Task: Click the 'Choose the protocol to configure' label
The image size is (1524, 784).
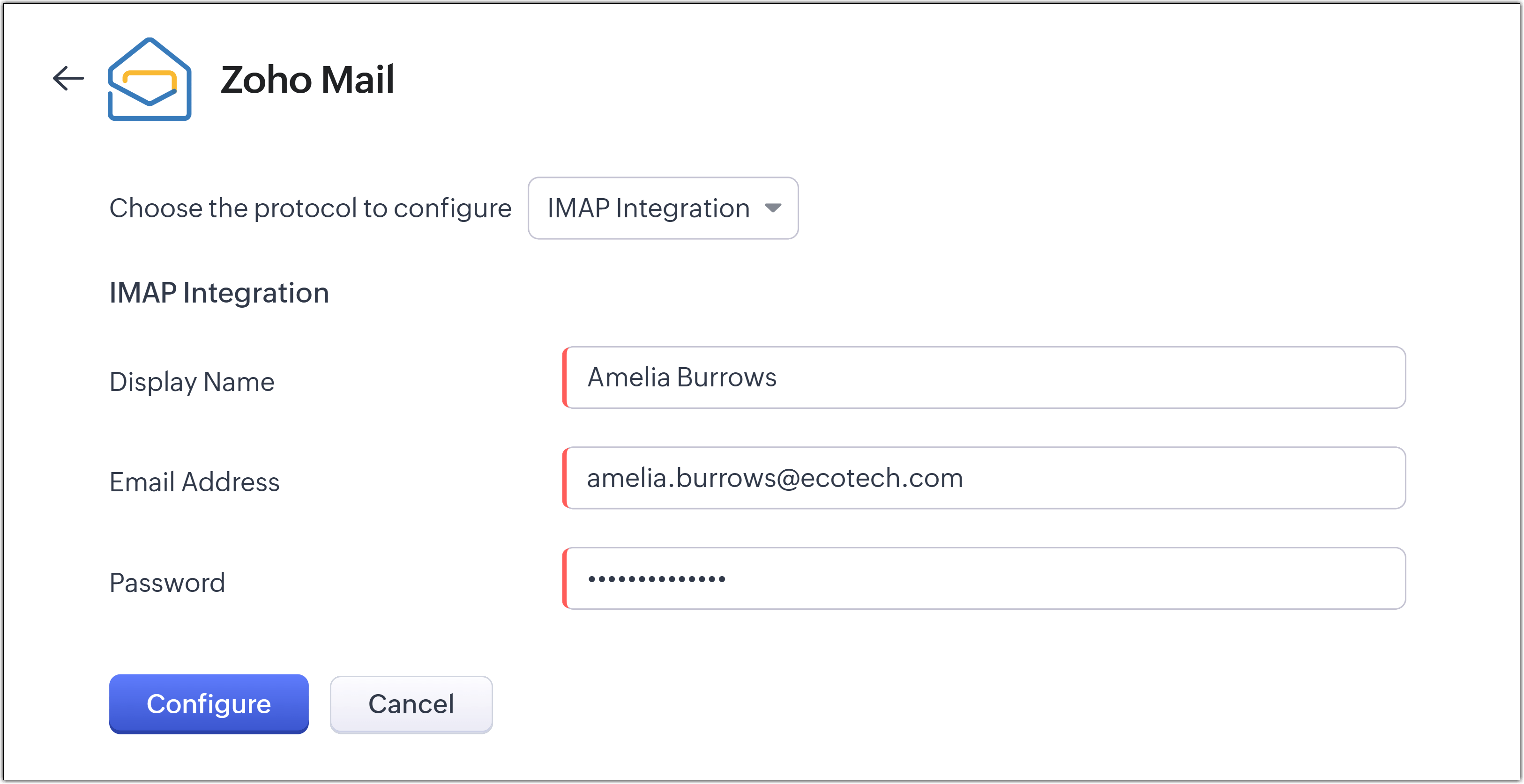Action: pyautogui.click(x=310, y=208)
